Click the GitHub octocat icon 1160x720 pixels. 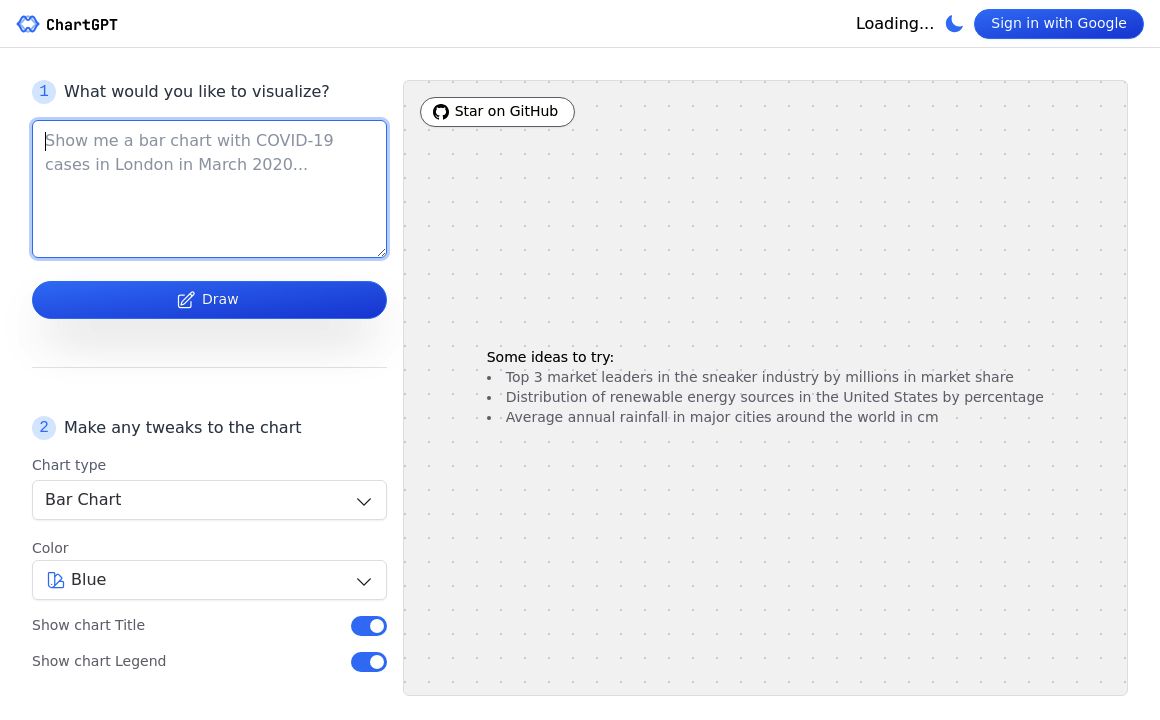(x=441, y=112)
